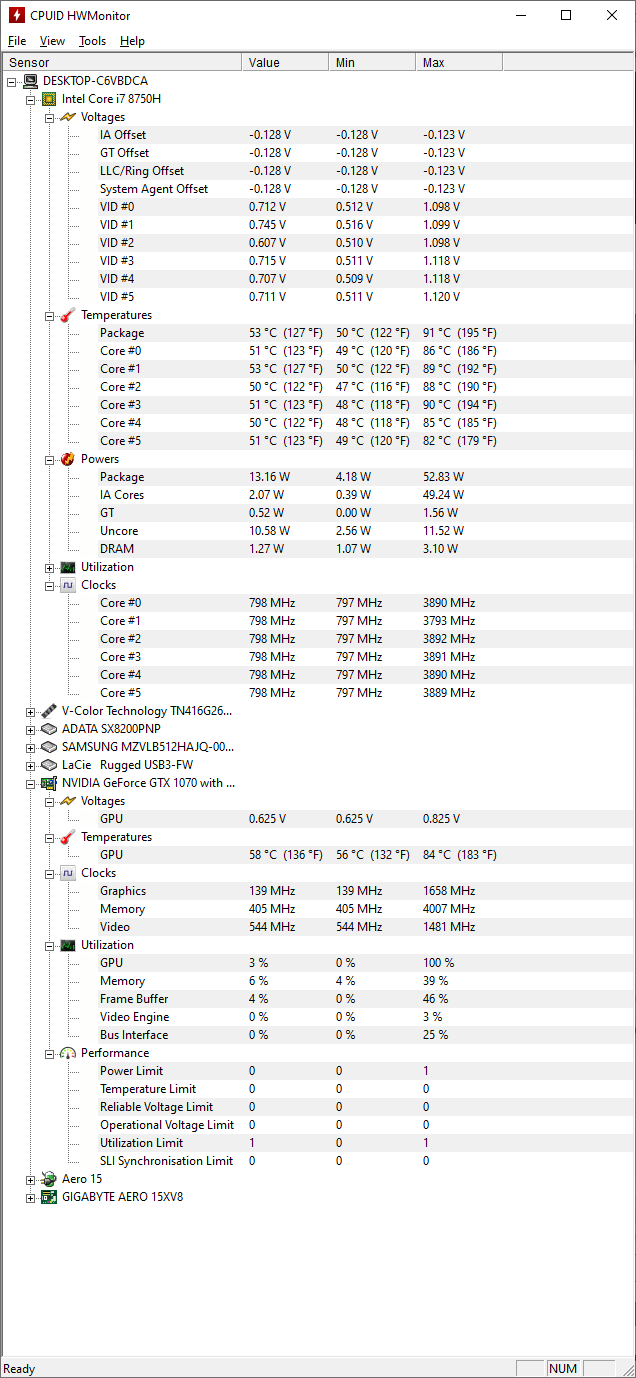Click the DESKTOP-C6VBDCA computer icon
The image size is (636, 1378).
point(30,81)
